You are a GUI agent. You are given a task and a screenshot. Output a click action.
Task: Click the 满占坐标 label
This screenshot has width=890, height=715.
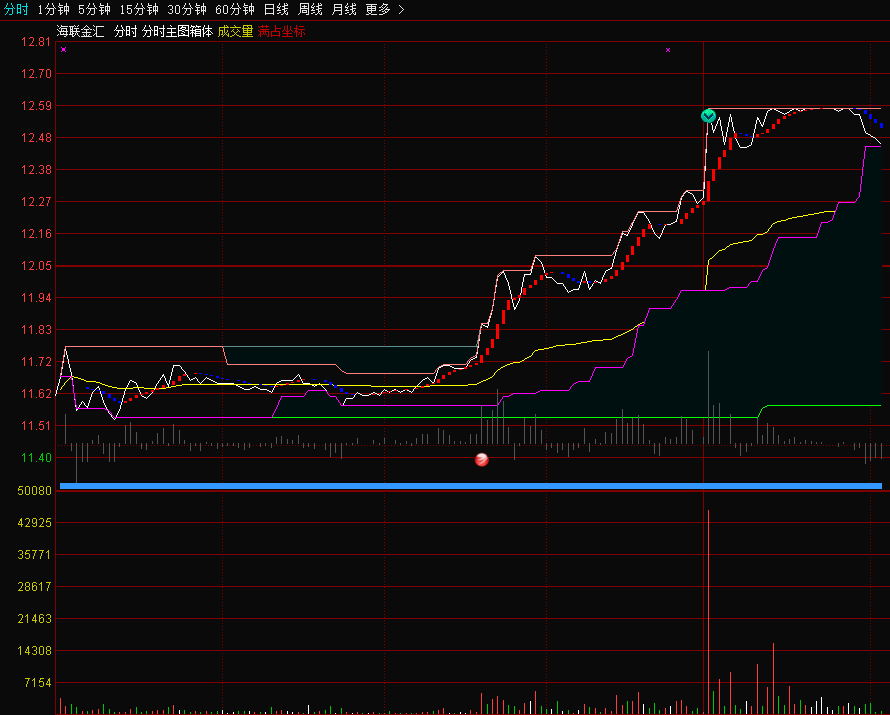tap(282, 31)
